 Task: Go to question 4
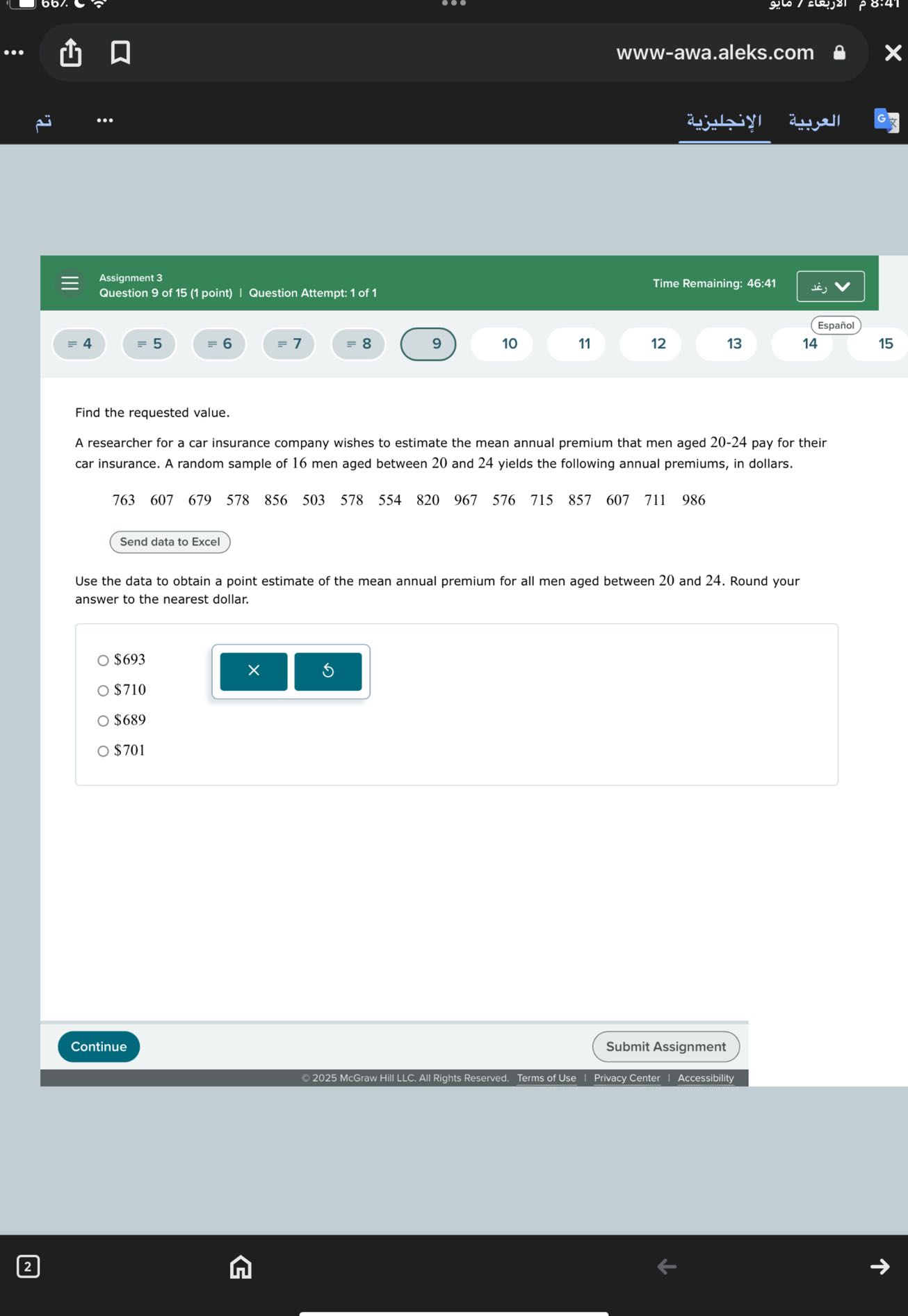click(79, 344)
